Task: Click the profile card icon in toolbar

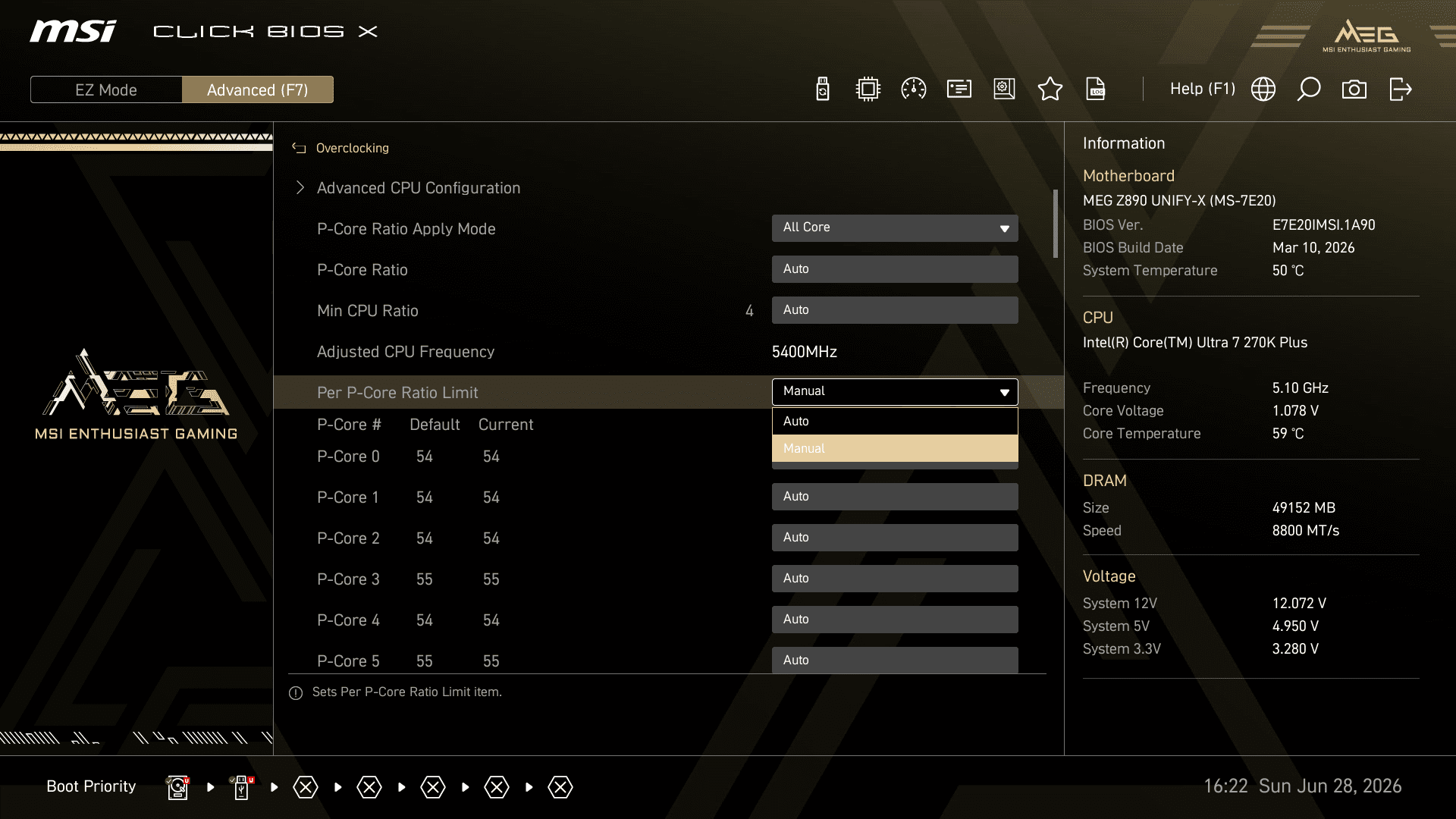Action: [x=959, y=89]
